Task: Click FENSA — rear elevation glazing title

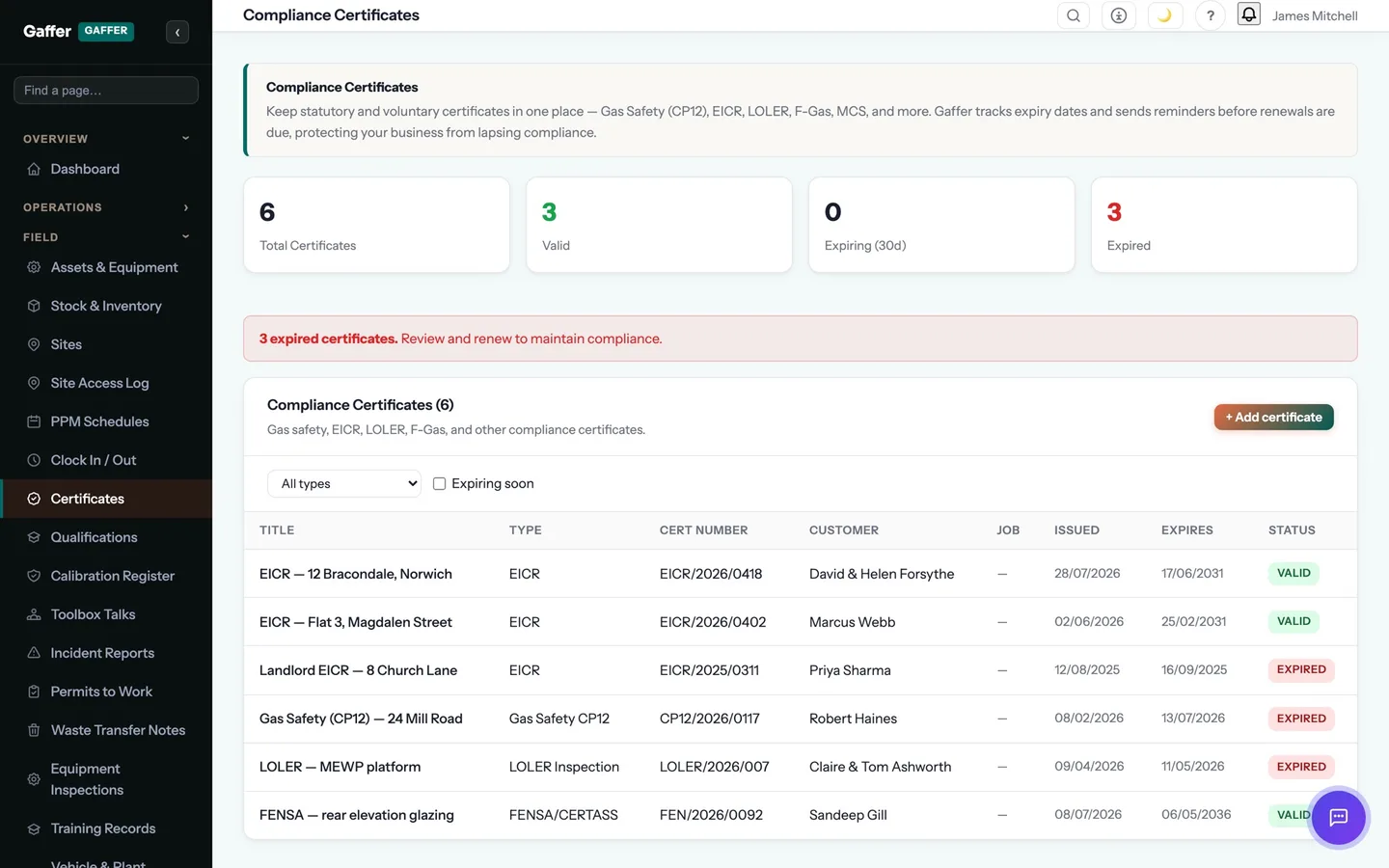Action: [x=357, y=815]
